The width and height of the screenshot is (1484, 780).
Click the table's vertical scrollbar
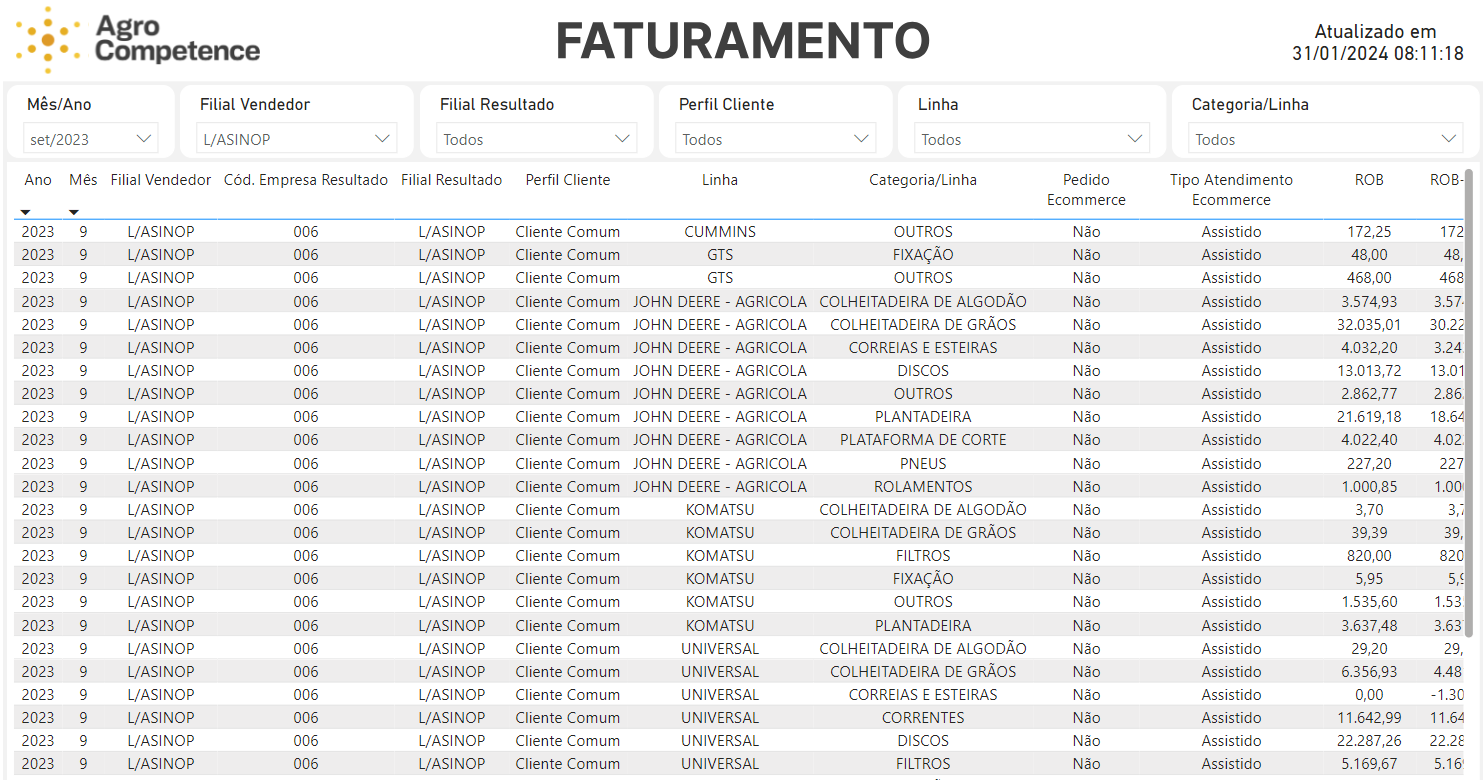click(x=1469, y=402)
